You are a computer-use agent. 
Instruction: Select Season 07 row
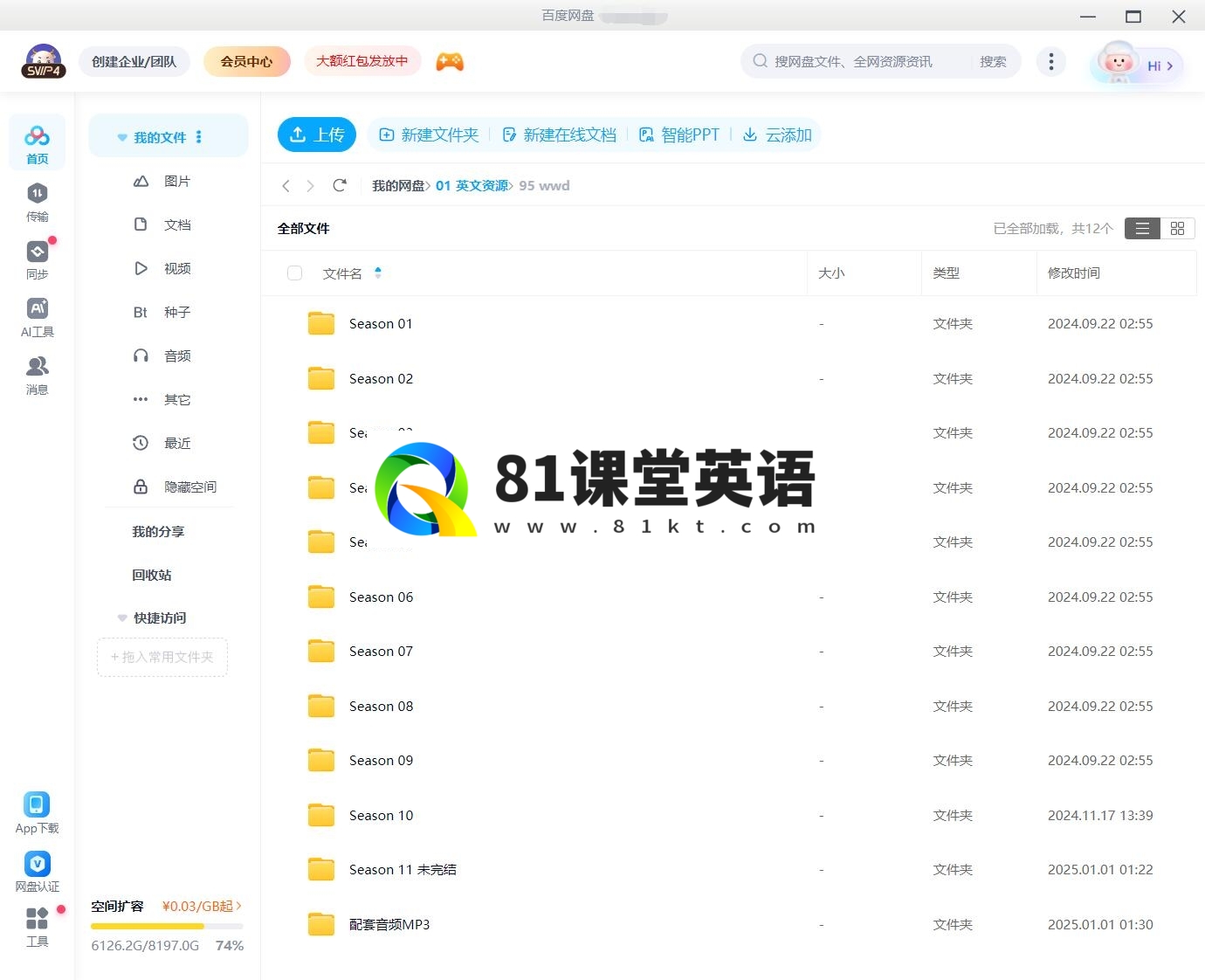coord(728,651)
